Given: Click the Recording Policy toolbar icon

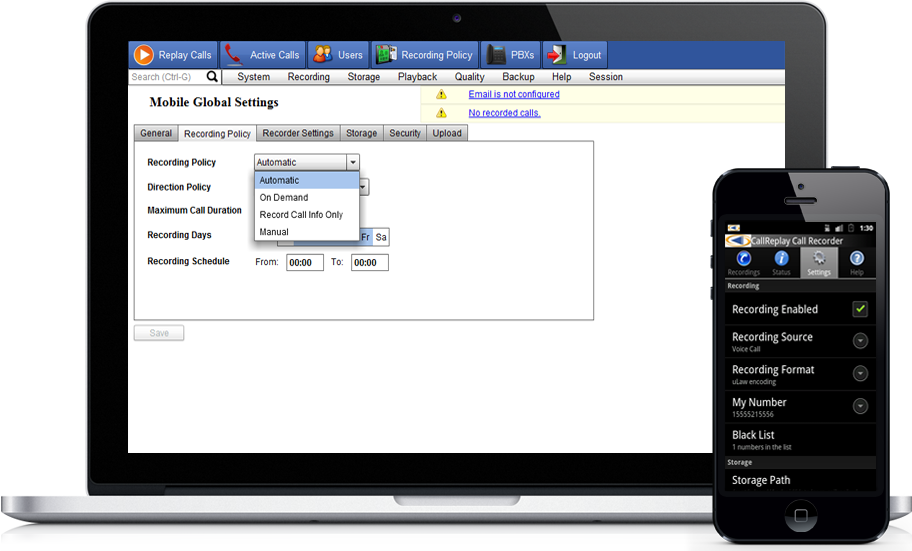Looking at the screenshot, I should [386, 54].
